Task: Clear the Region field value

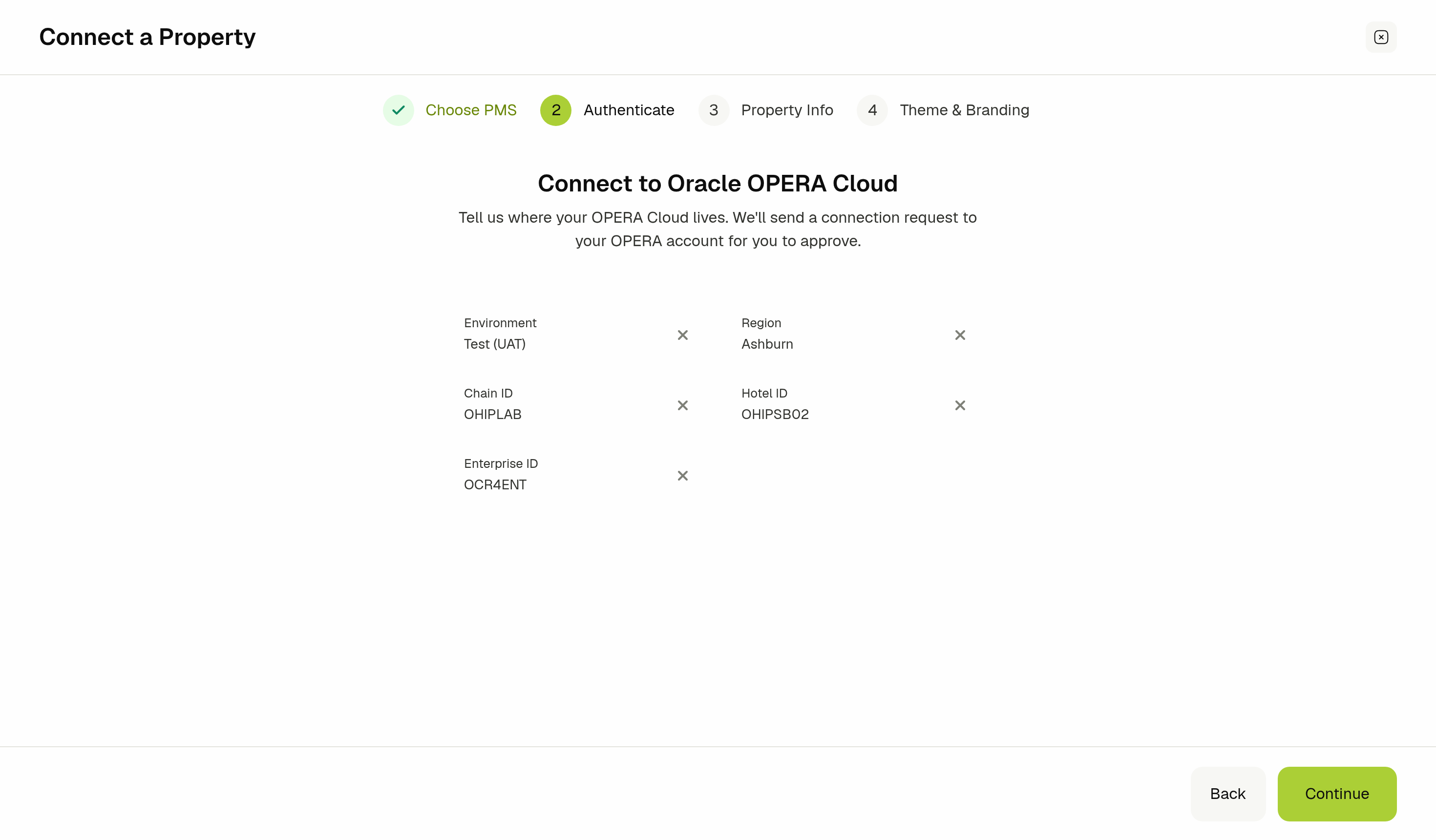Action: (960, 335)
